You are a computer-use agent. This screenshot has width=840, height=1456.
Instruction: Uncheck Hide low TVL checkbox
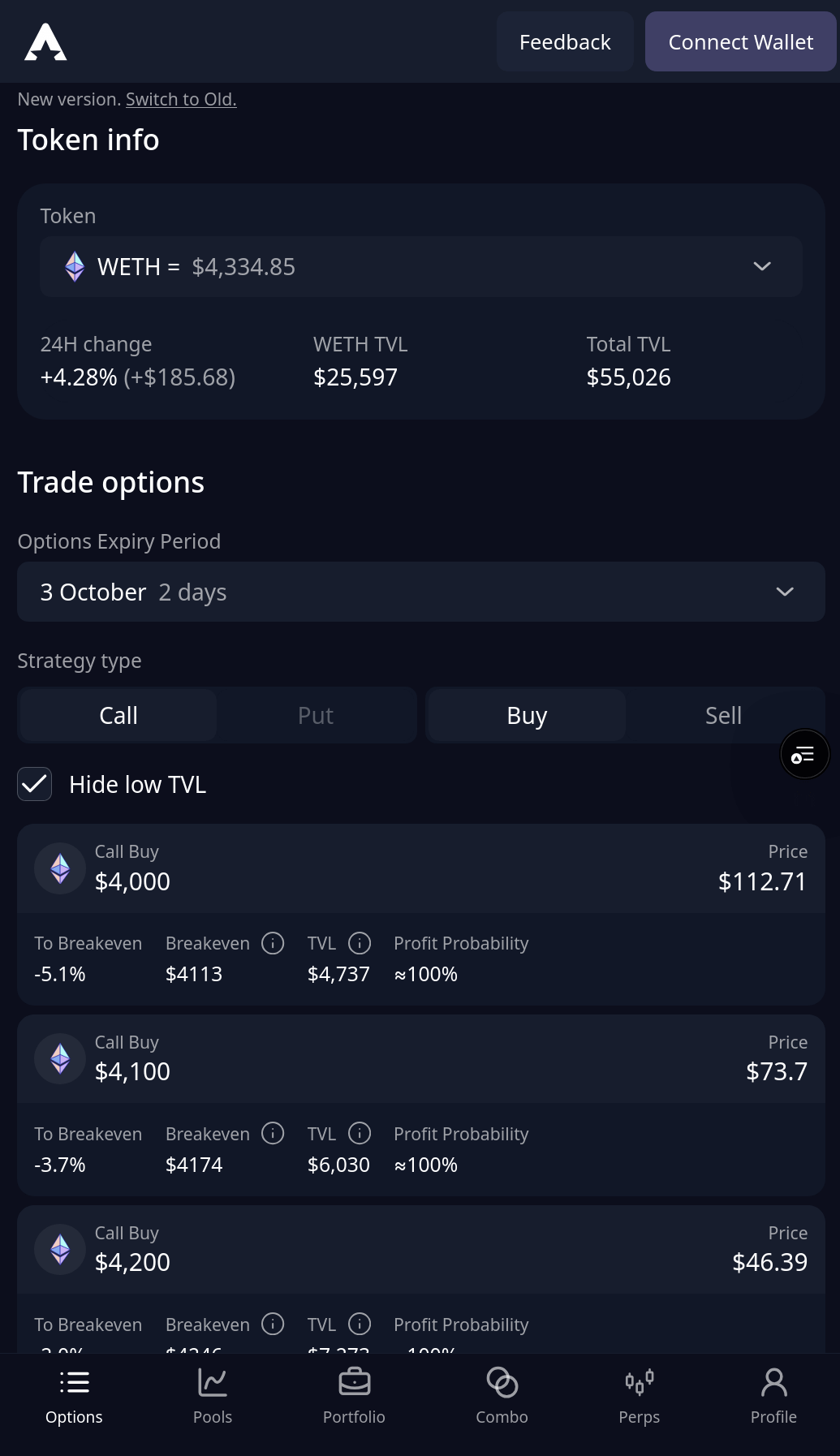click(x=35, y=784)
